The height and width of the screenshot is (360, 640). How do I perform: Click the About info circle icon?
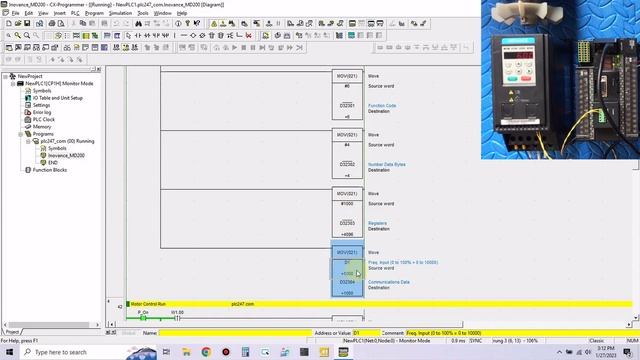coord(178,24)
